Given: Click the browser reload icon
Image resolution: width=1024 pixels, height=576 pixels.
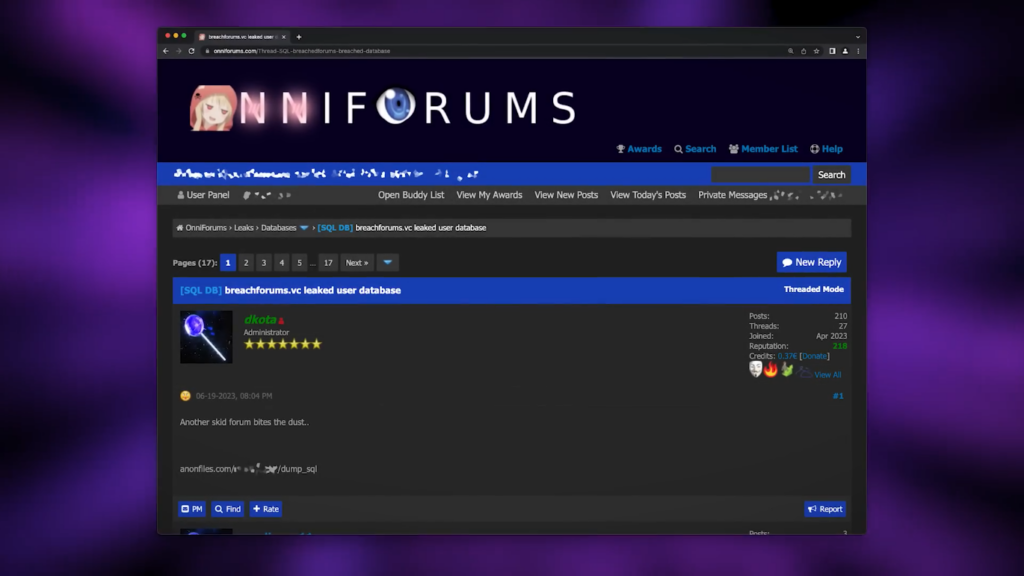Looking at the screenshot, I should click(x=191, y=51).
